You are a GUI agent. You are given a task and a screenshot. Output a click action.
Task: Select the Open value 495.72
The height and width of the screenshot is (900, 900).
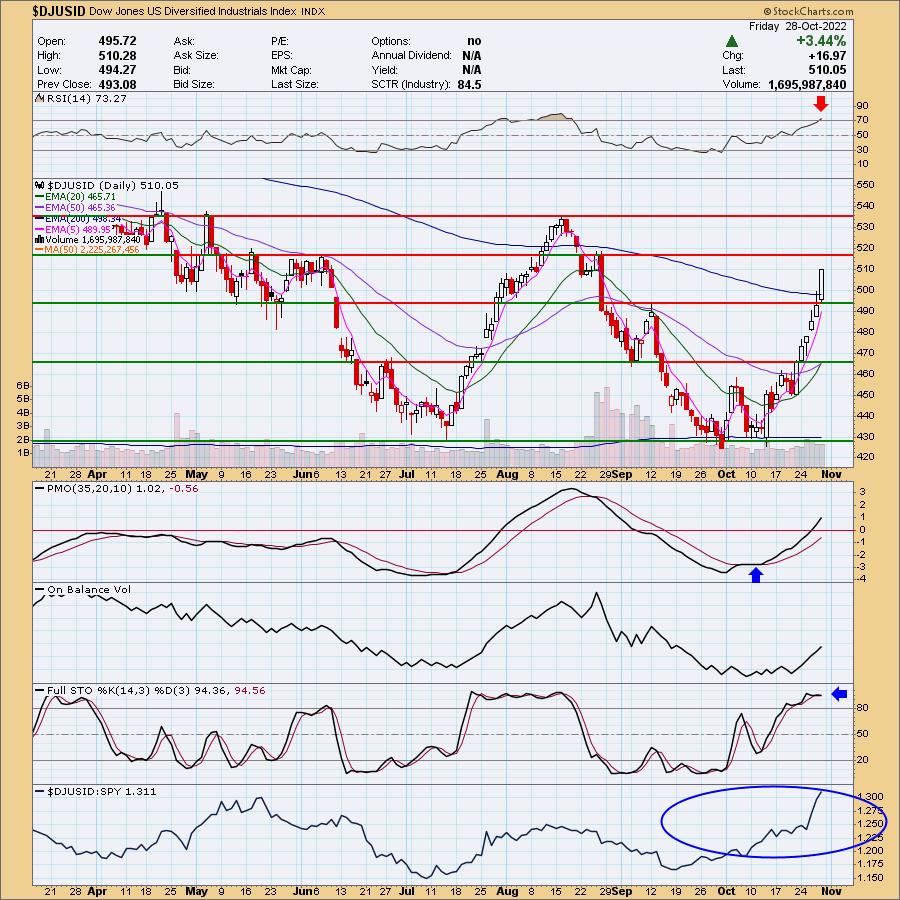tap(117, 41)
